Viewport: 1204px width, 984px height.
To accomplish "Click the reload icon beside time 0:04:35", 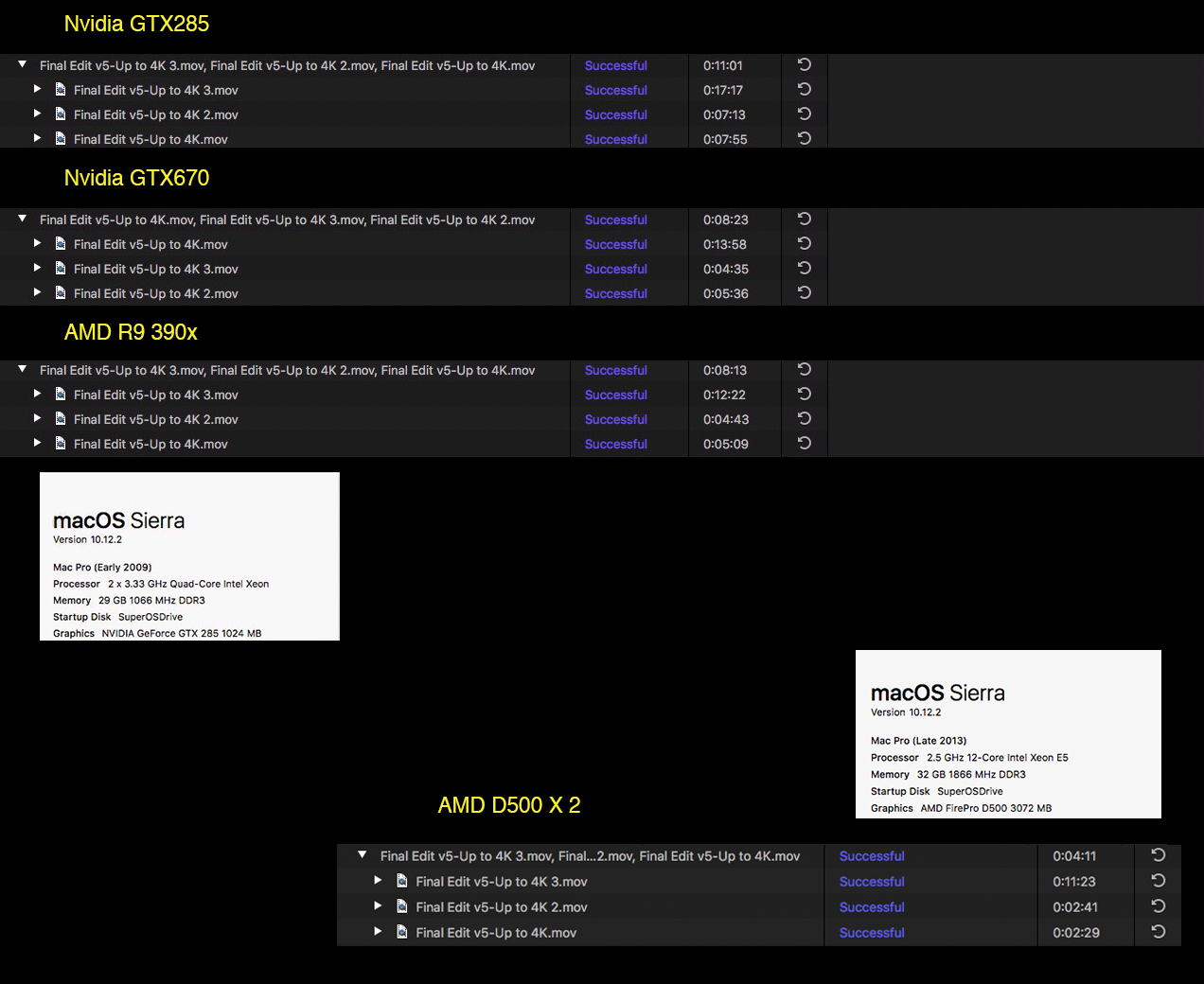I will [805, 268].
